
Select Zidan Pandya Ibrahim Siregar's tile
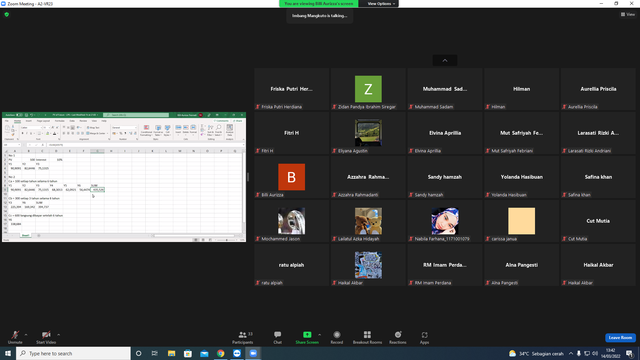coord(368,89)
